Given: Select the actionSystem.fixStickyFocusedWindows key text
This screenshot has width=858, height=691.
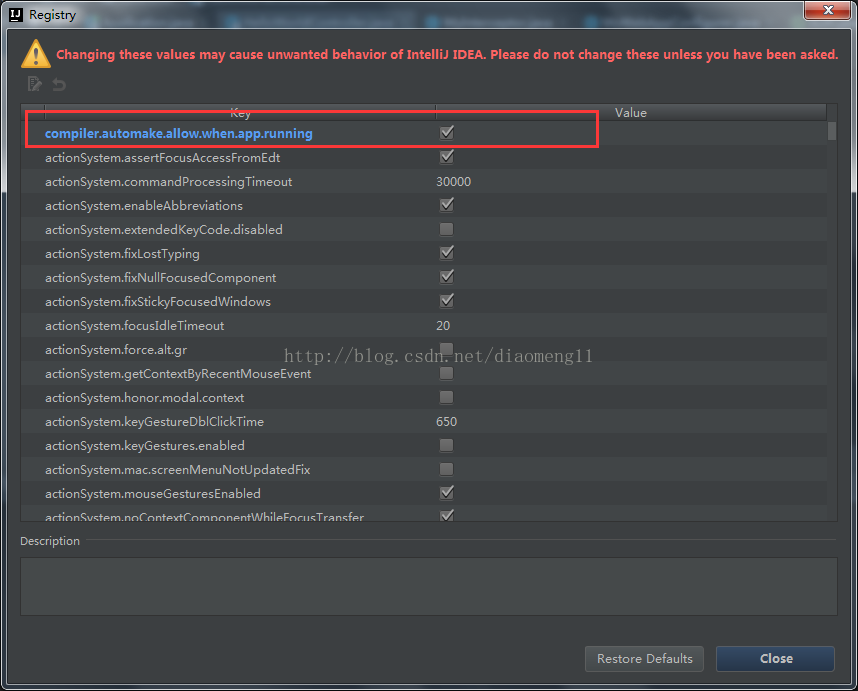Looking at the screenshot, I should point(158,302).
